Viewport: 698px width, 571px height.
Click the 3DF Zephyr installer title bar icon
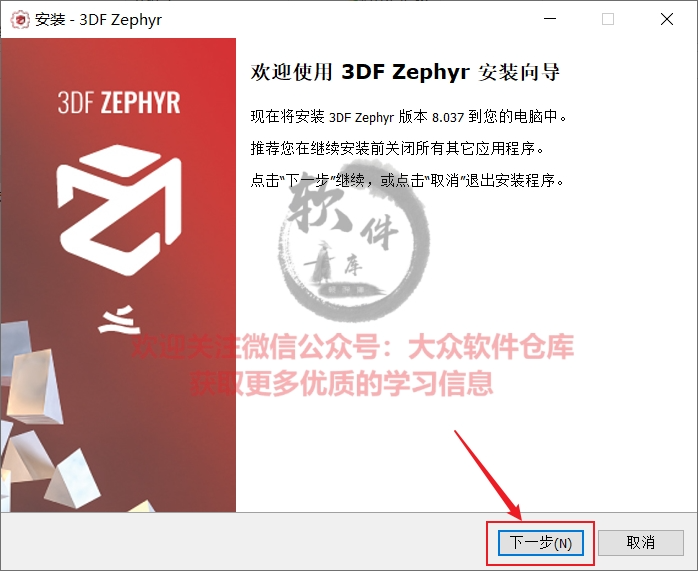click(20, 20)
